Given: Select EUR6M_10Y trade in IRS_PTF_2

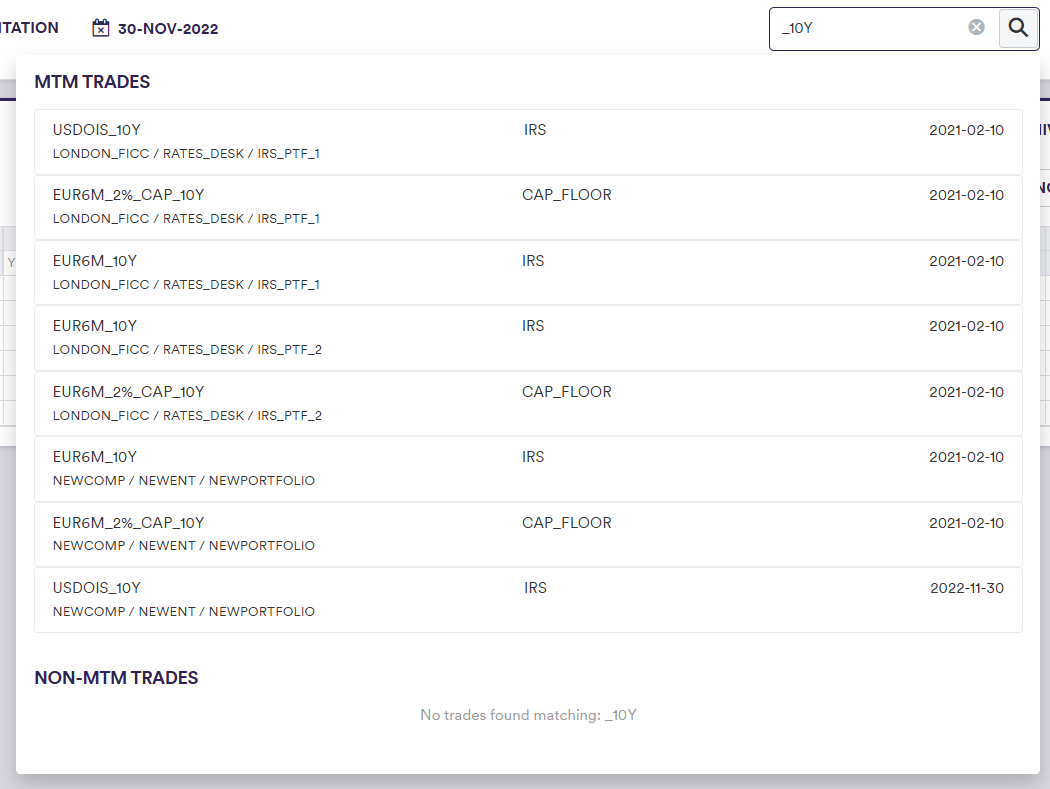Looking at the screenshot, I should click(x=528, y=338).
